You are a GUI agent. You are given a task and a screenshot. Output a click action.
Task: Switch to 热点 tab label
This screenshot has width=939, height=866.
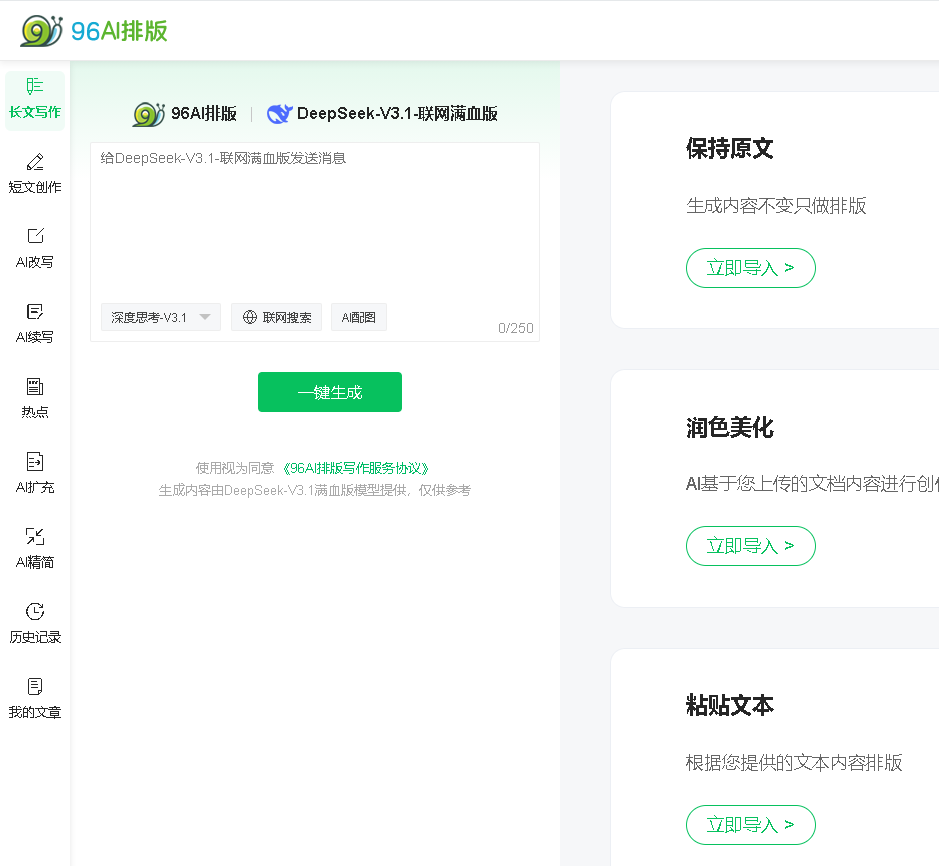35,412
